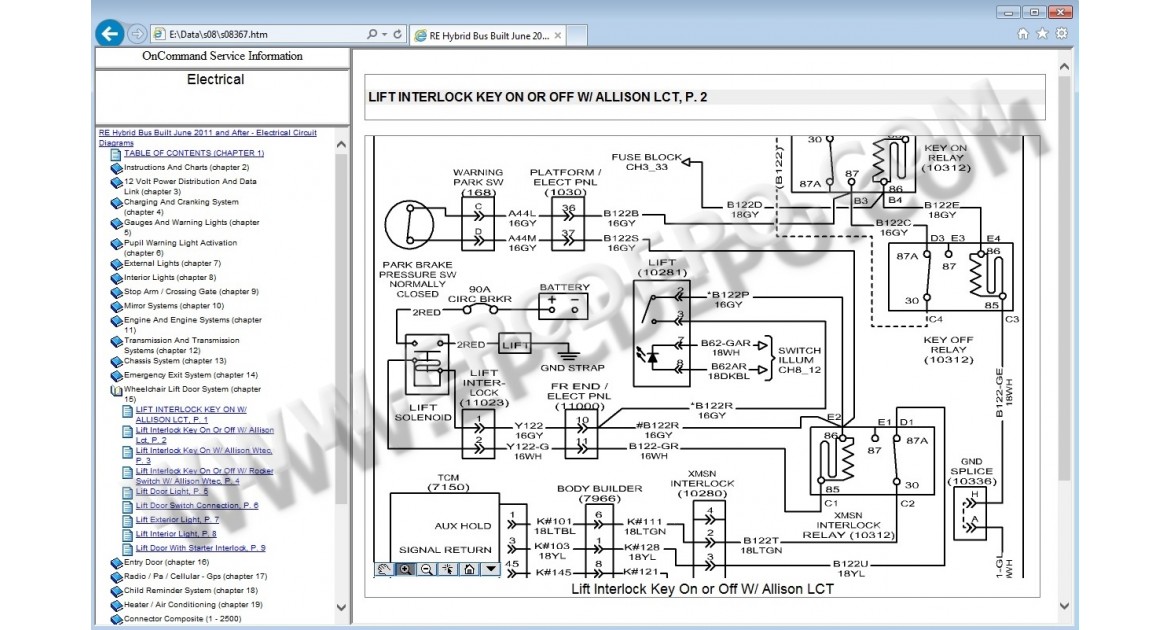Select Child Reminder System (chapter 18)
Screen dimensions: 1170x630
point(190,590)
